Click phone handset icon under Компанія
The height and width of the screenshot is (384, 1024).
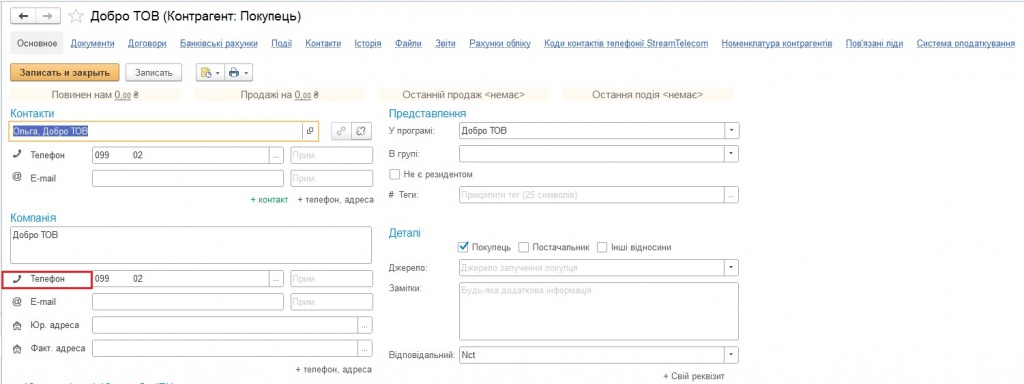tap(17, 278)
